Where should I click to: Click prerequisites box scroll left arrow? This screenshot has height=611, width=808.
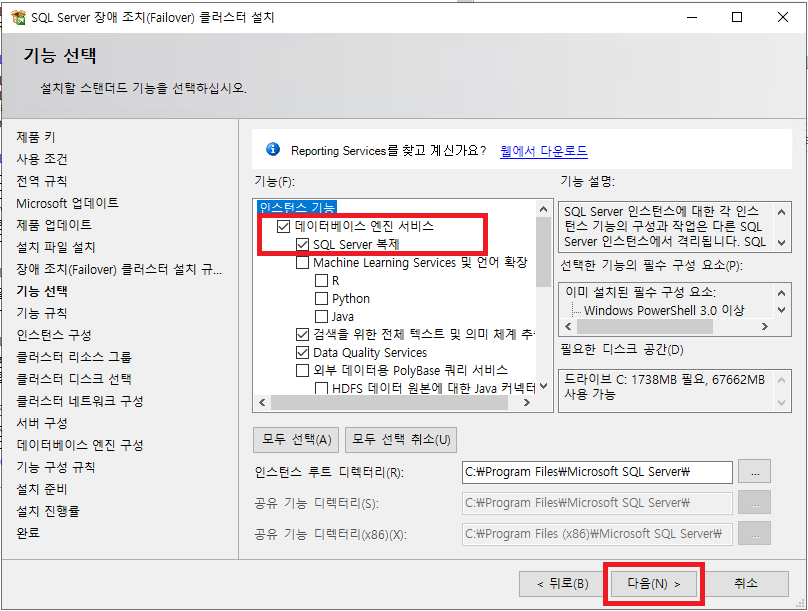point(568,327)
